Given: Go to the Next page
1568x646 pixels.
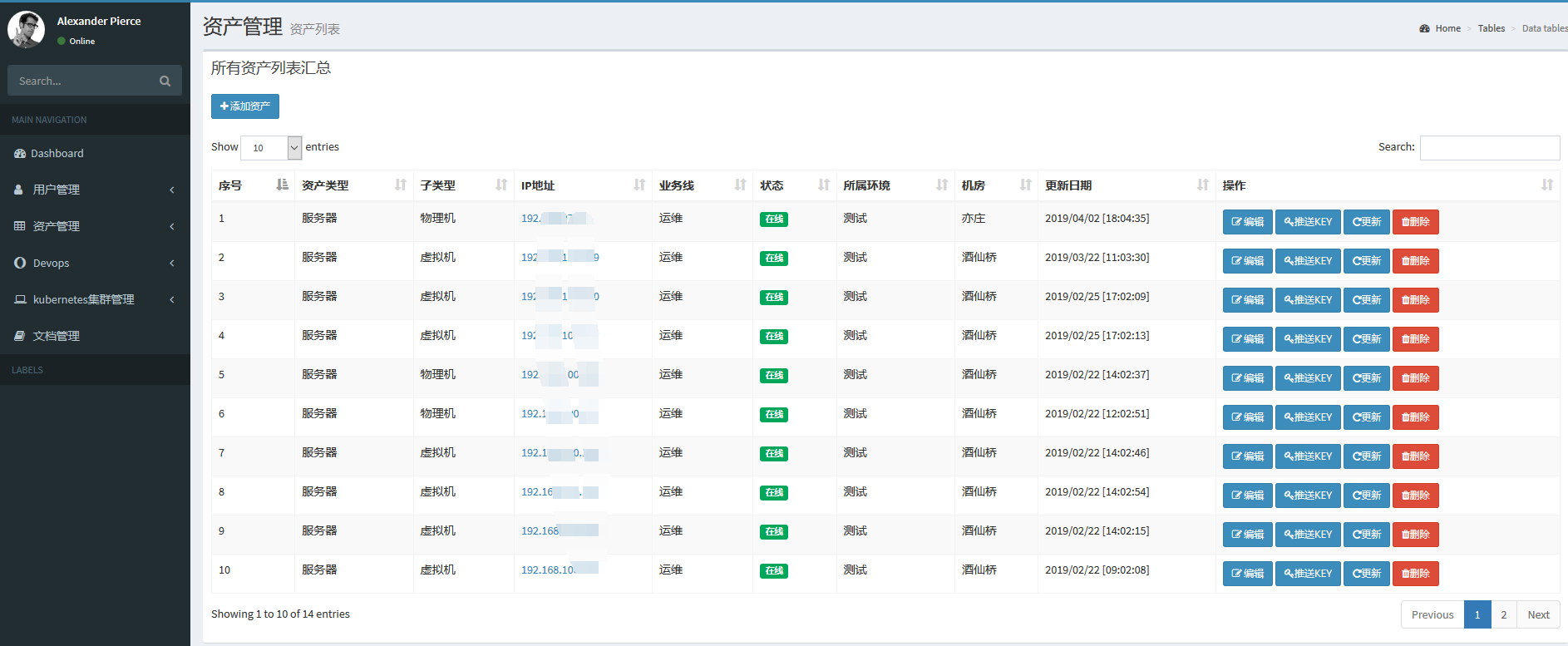Looking at the screenshot, I should pyautogui.click(x=1538, y=615).
